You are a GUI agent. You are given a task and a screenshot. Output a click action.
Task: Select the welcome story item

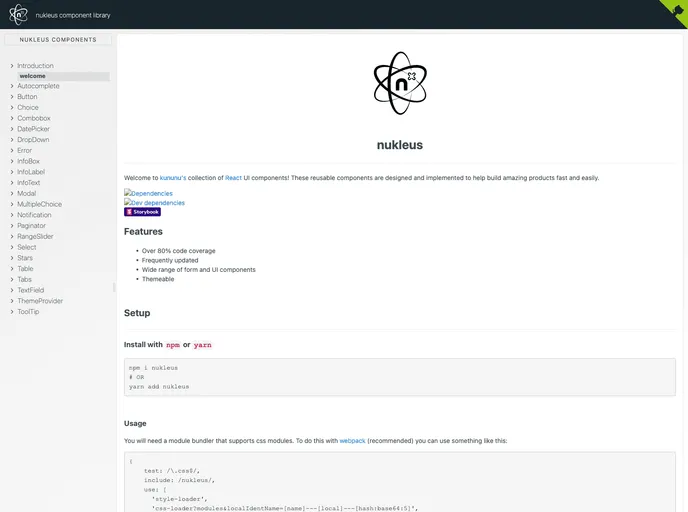(x=64, y=76)
